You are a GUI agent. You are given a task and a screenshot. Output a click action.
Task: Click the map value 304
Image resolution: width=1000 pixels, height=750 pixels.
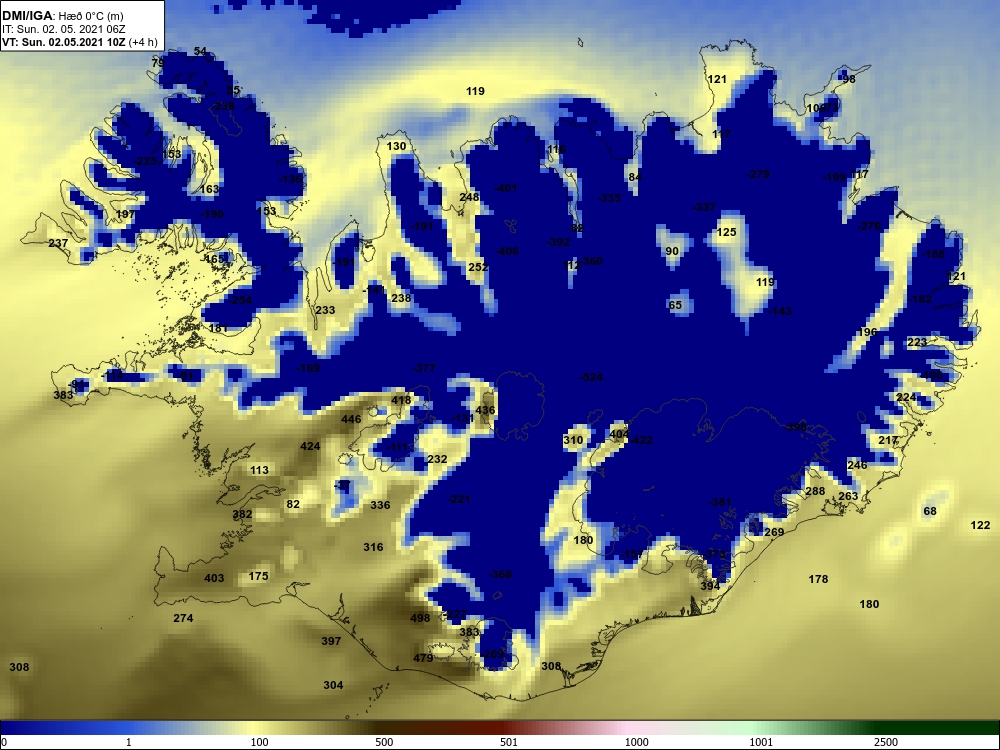tap(333, 685)
